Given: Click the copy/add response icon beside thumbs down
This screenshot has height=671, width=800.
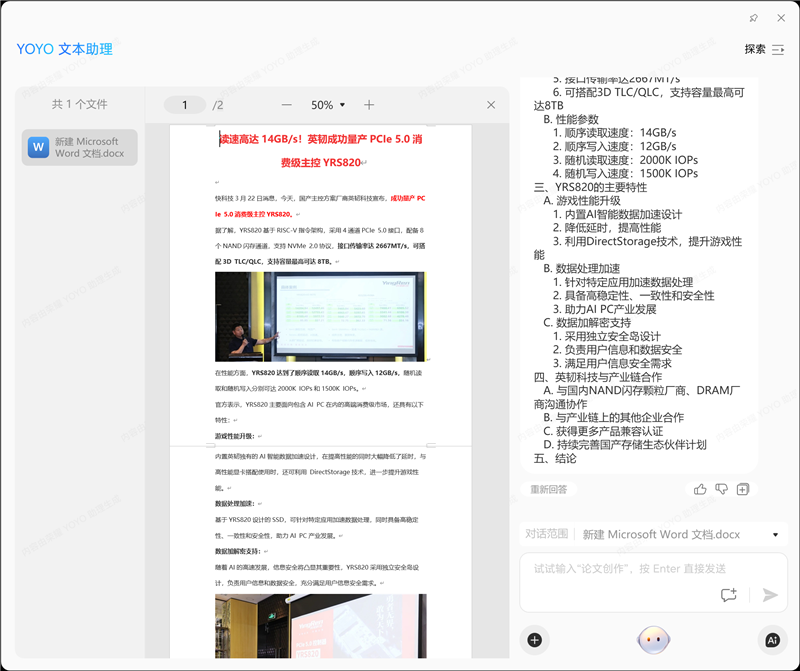Looking at the screenshot, I should point(743,489).
